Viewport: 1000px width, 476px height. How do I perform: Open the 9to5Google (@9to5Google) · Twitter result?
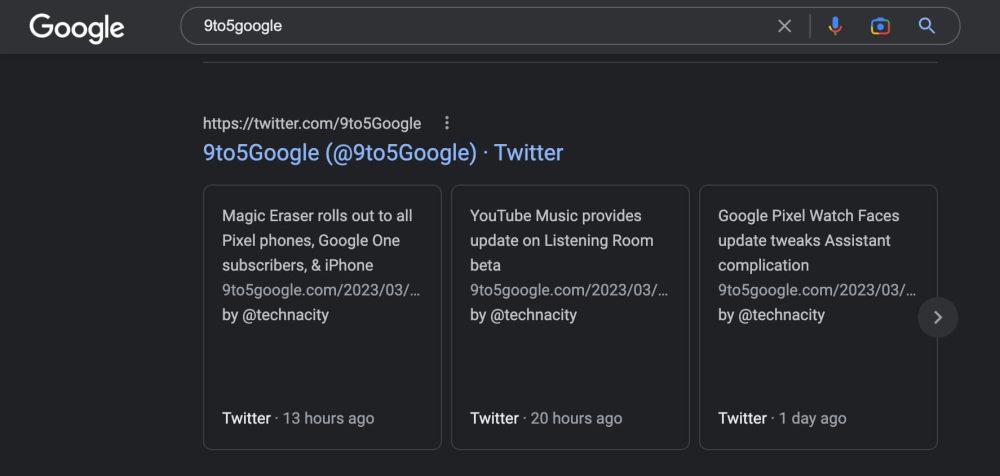click(383, 153)
